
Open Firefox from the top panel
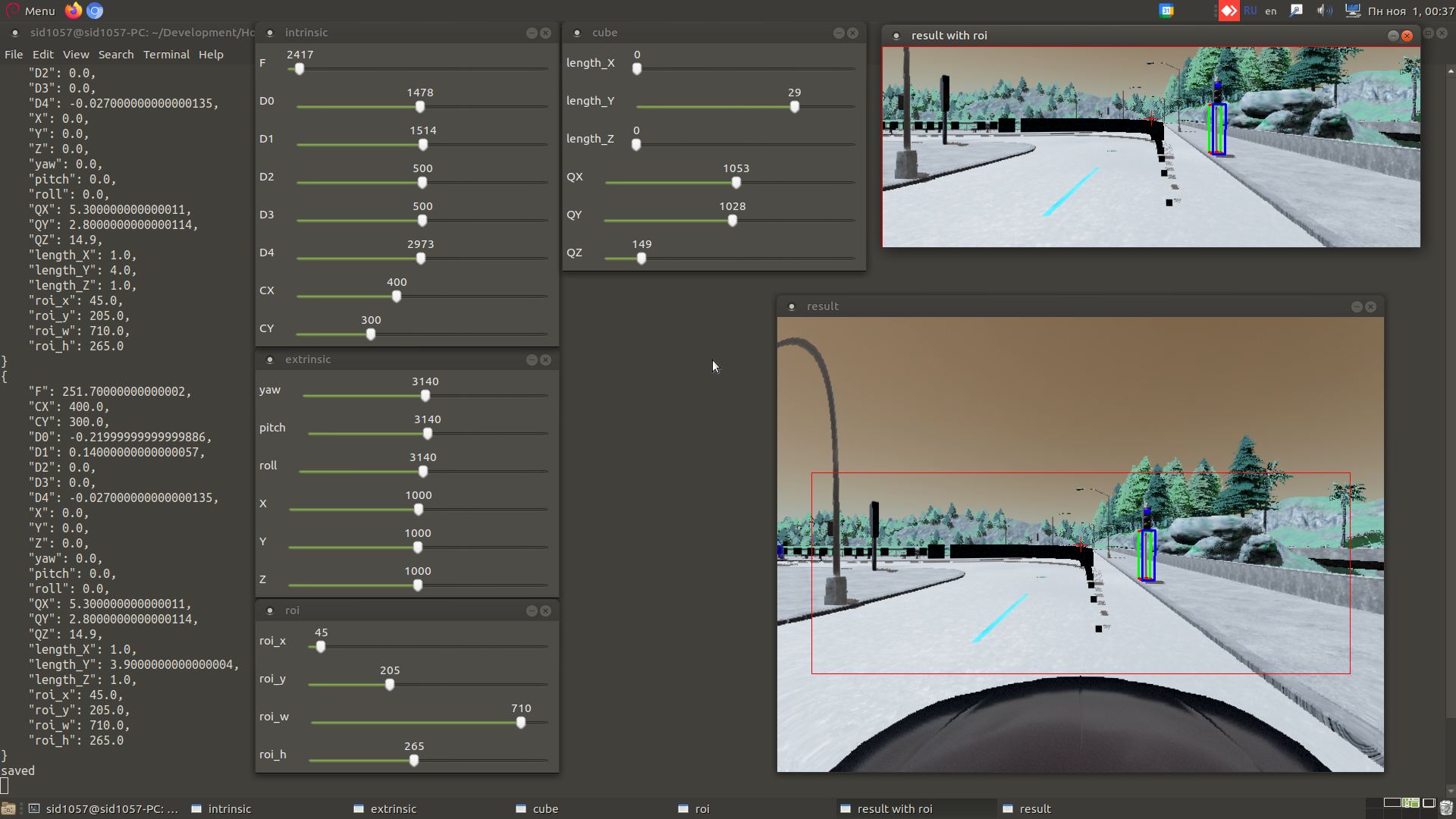74,11
